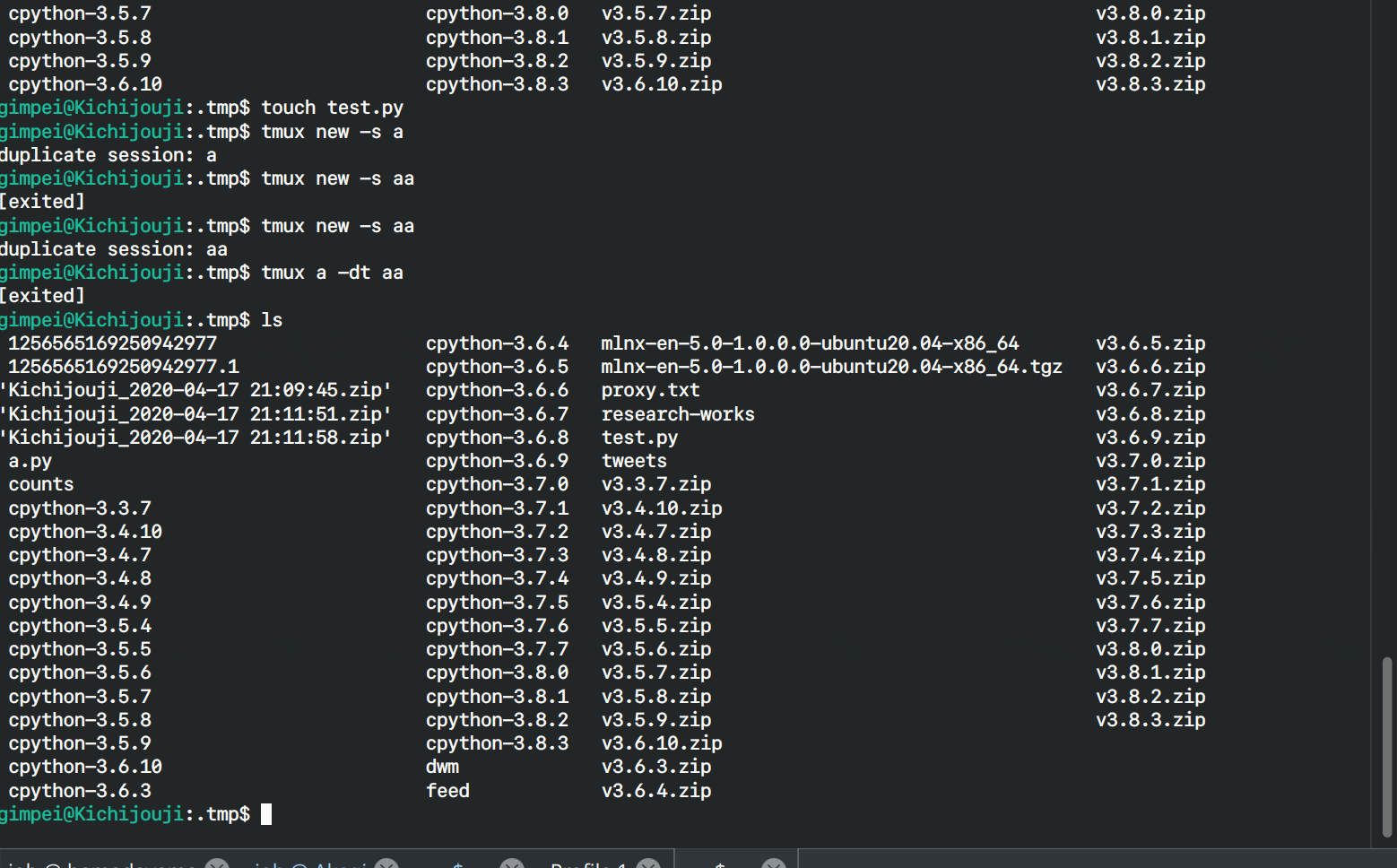Click the cpython-3.7.5 entry
1397x868 pixels.
point(498,603)
